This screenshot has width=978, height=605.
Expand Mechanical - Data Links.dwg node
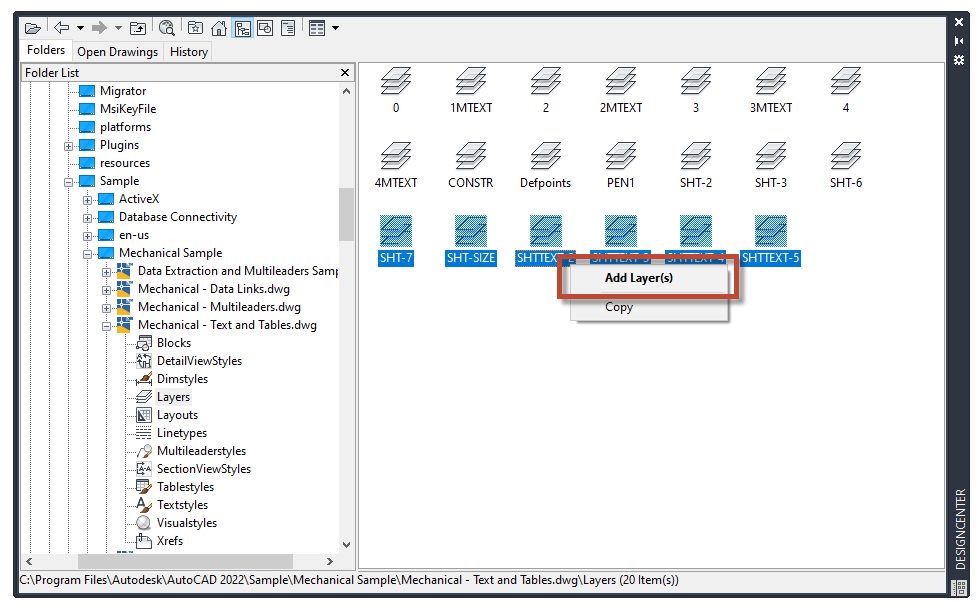(x=107, y=291)
